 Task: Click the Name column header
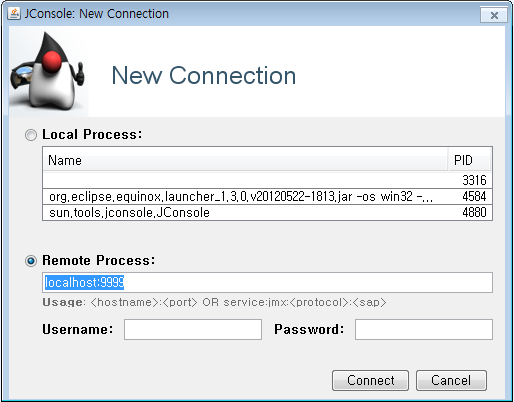[245, 160]
